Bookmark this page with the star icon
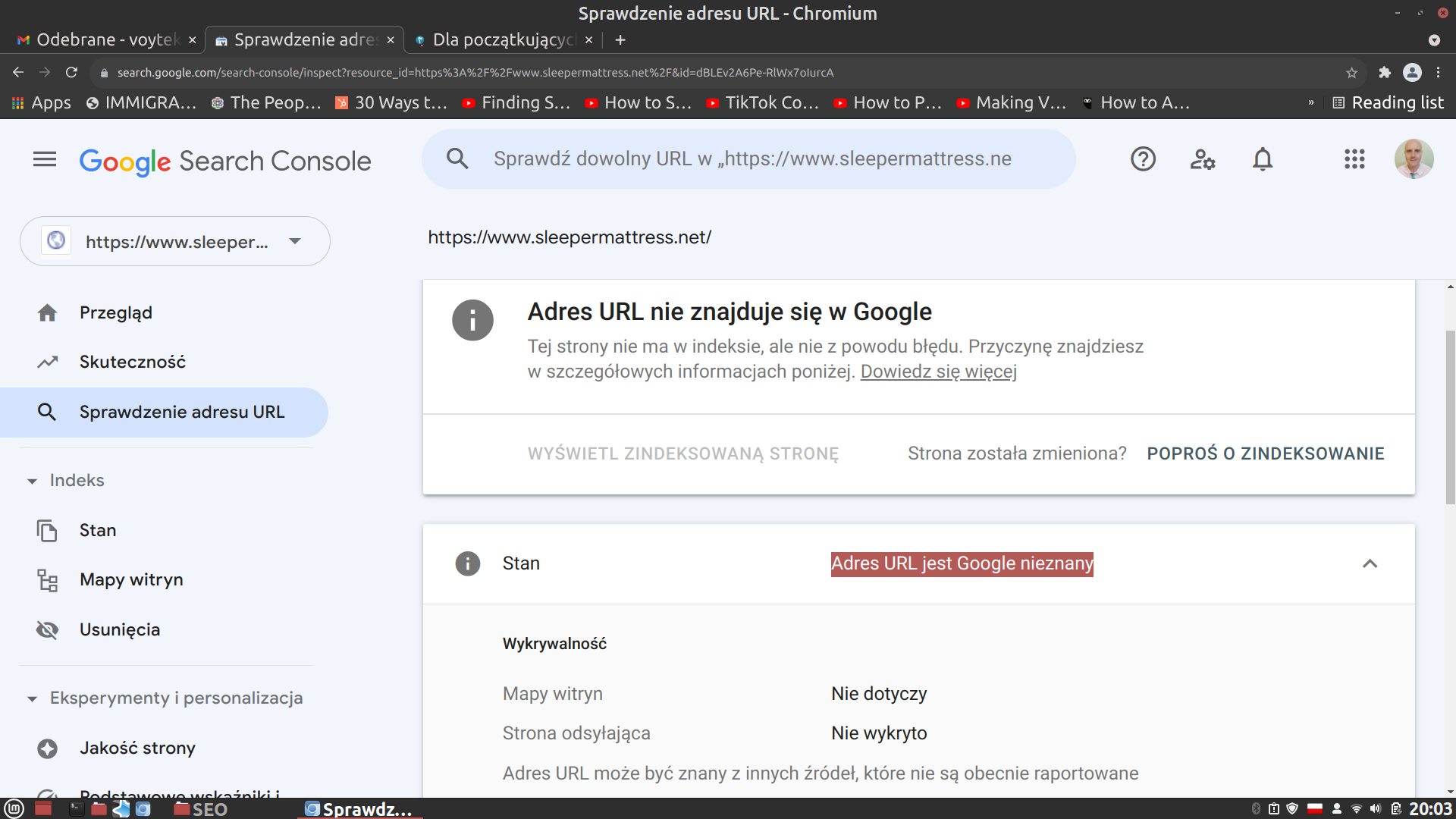The image size is (1456, 819). point(1351,72)
